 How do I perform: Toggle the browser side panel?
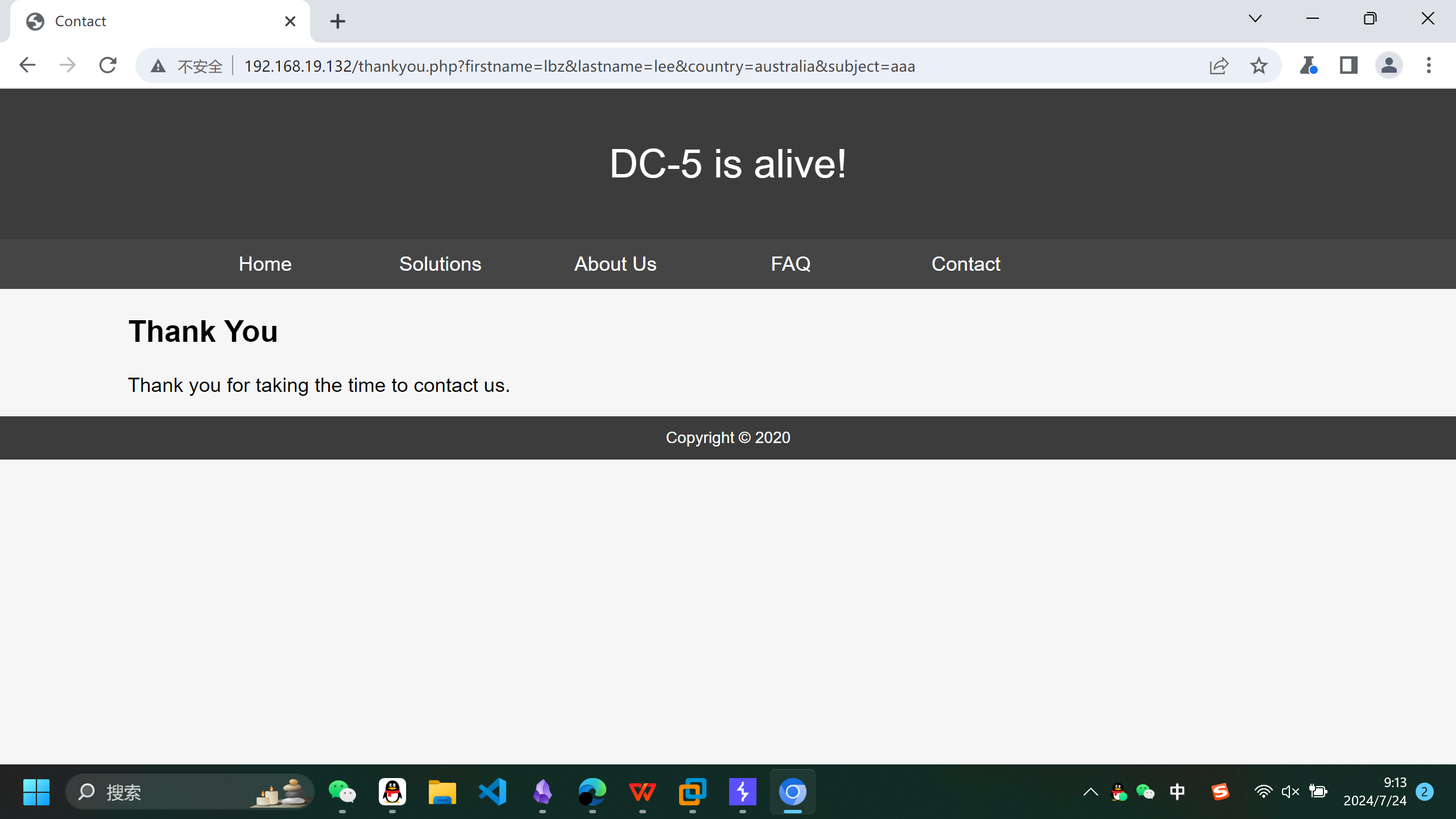pyautogui.click(x=1348, y=66)
